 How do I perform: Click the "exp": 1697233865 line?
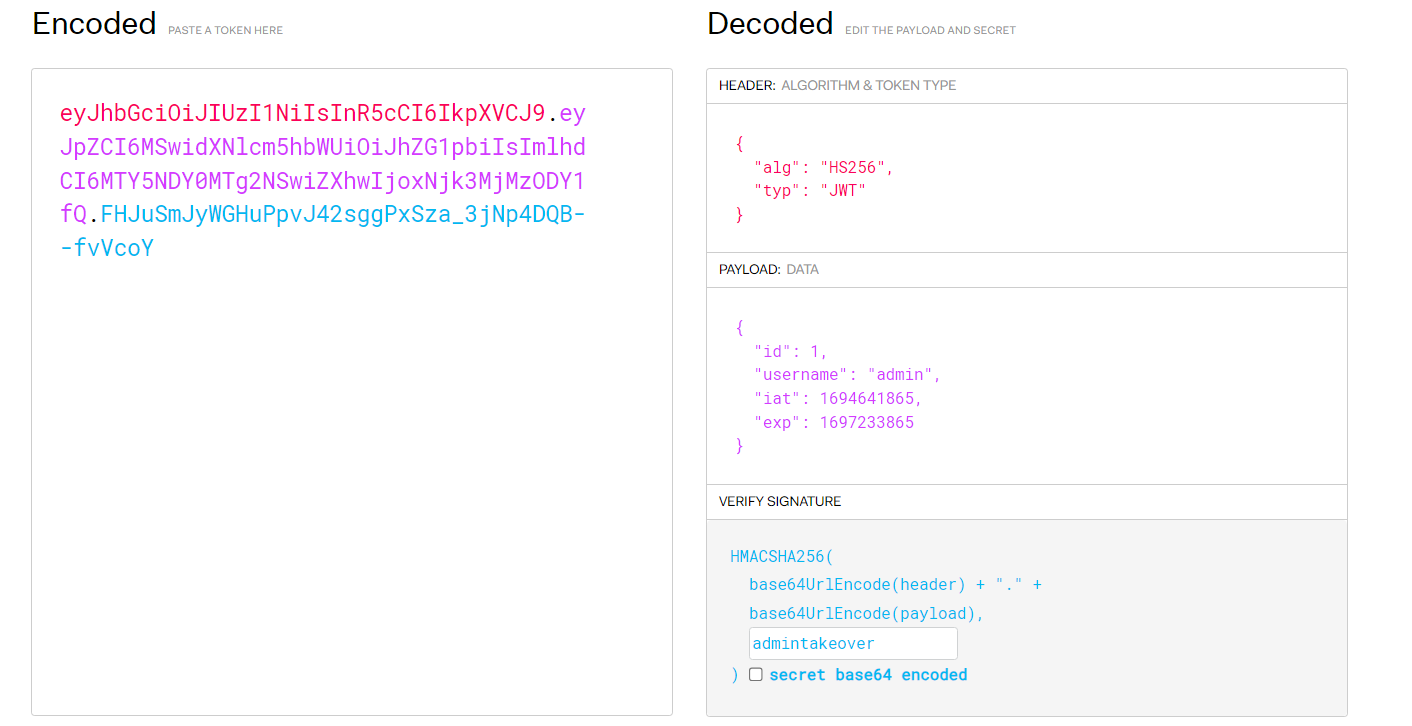[834, 423]
